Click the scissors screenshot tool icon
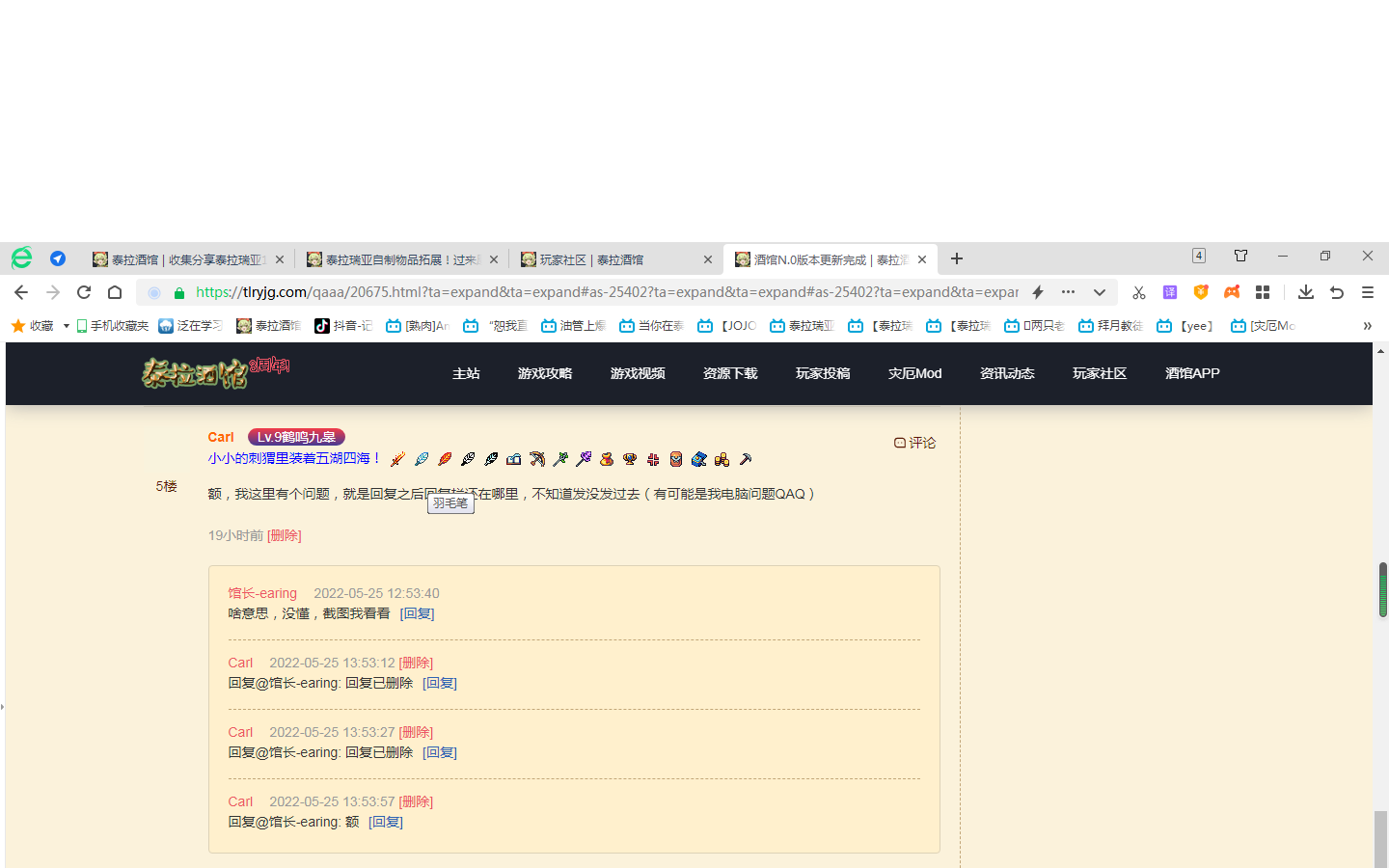The width and height of the screenshot is (1389, 868). pos(1138,292)
